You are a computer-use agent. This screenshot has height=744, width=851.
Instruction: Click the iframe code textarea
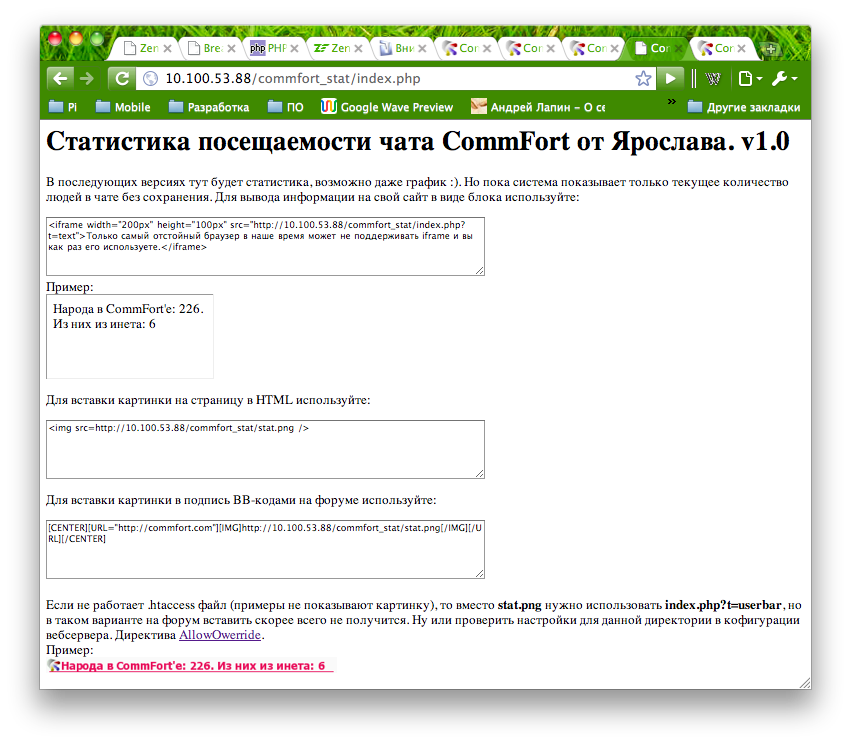(x=265, y=246)
